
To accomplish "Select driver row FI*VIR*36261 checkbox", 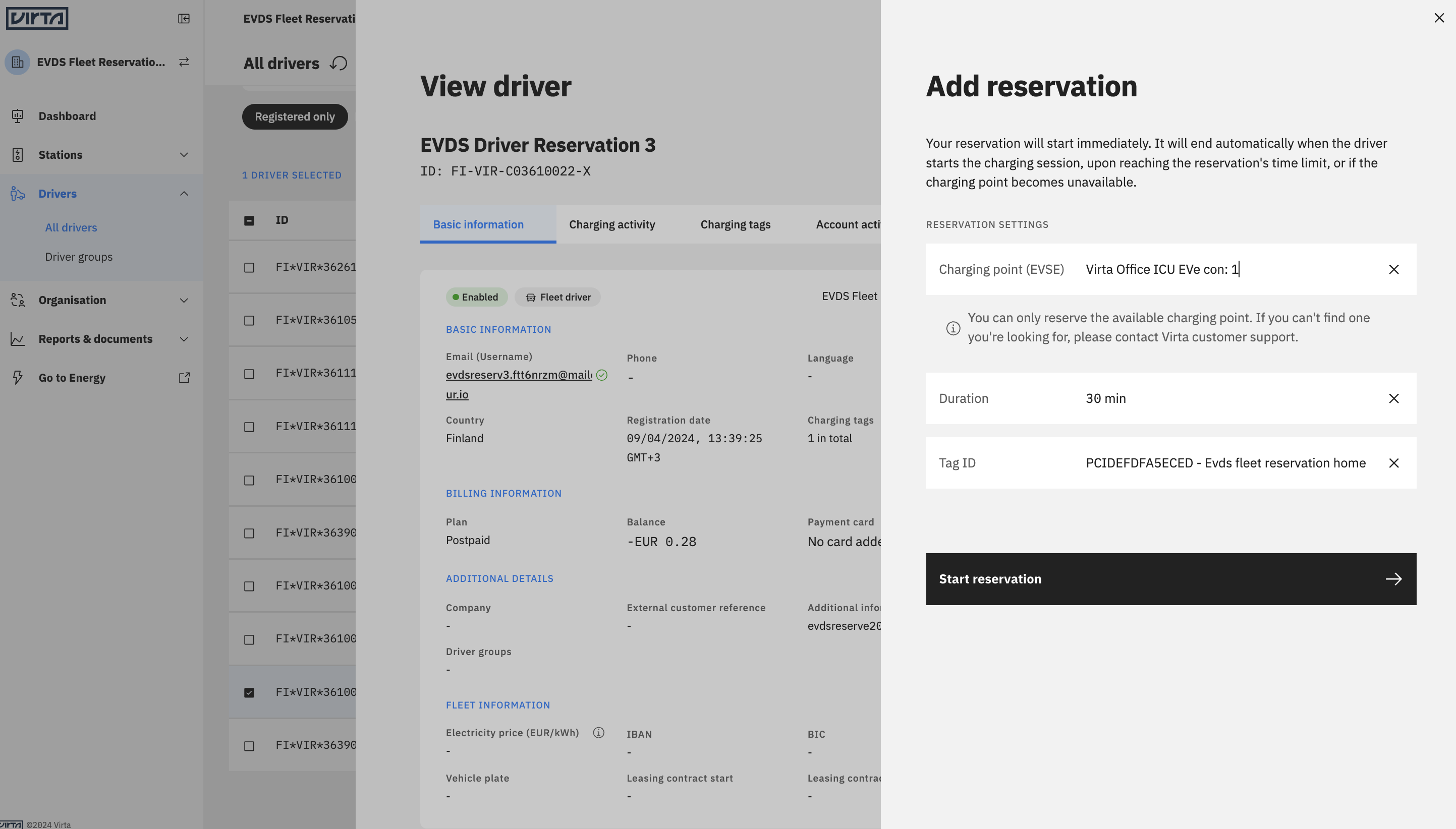I will [249, 268].
